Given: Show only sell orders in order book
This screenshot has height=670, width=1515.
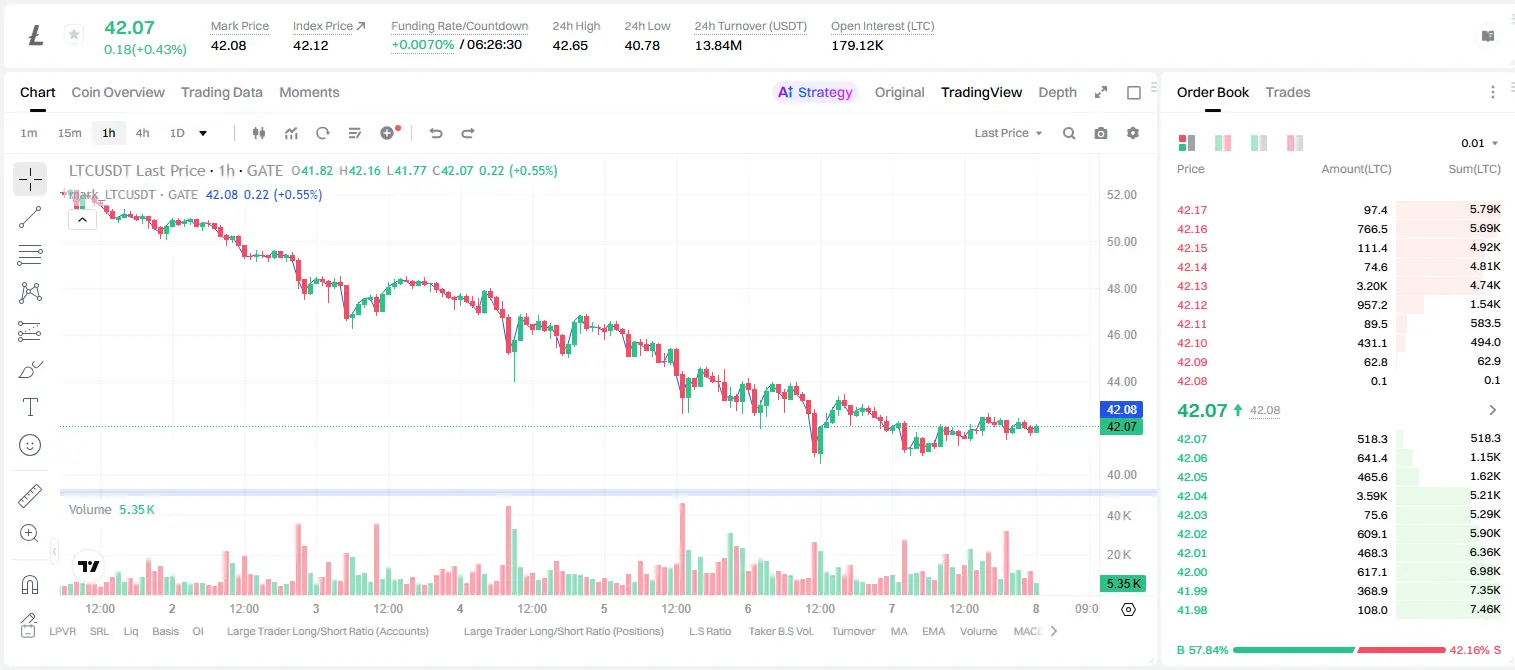Looking at the screenshot, I should [x=1294, y=143].
